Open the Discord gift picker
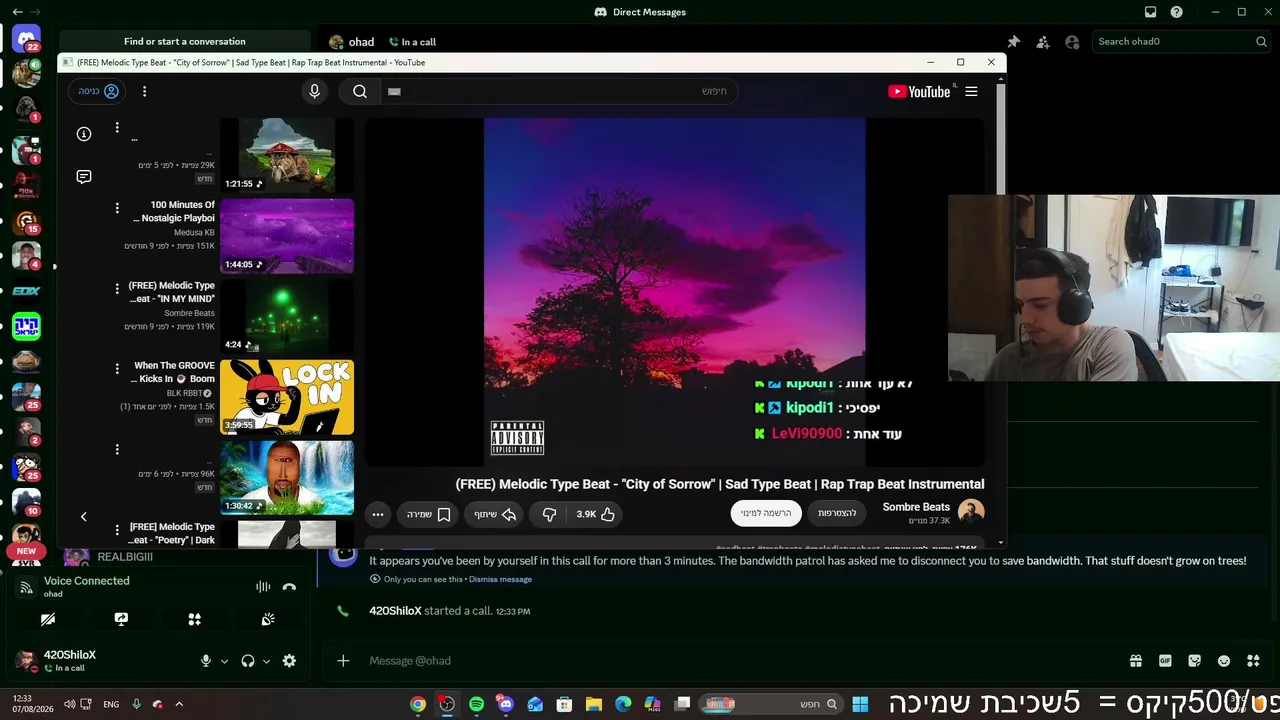Screen dimensions: 1280x720 point(1136,661)
